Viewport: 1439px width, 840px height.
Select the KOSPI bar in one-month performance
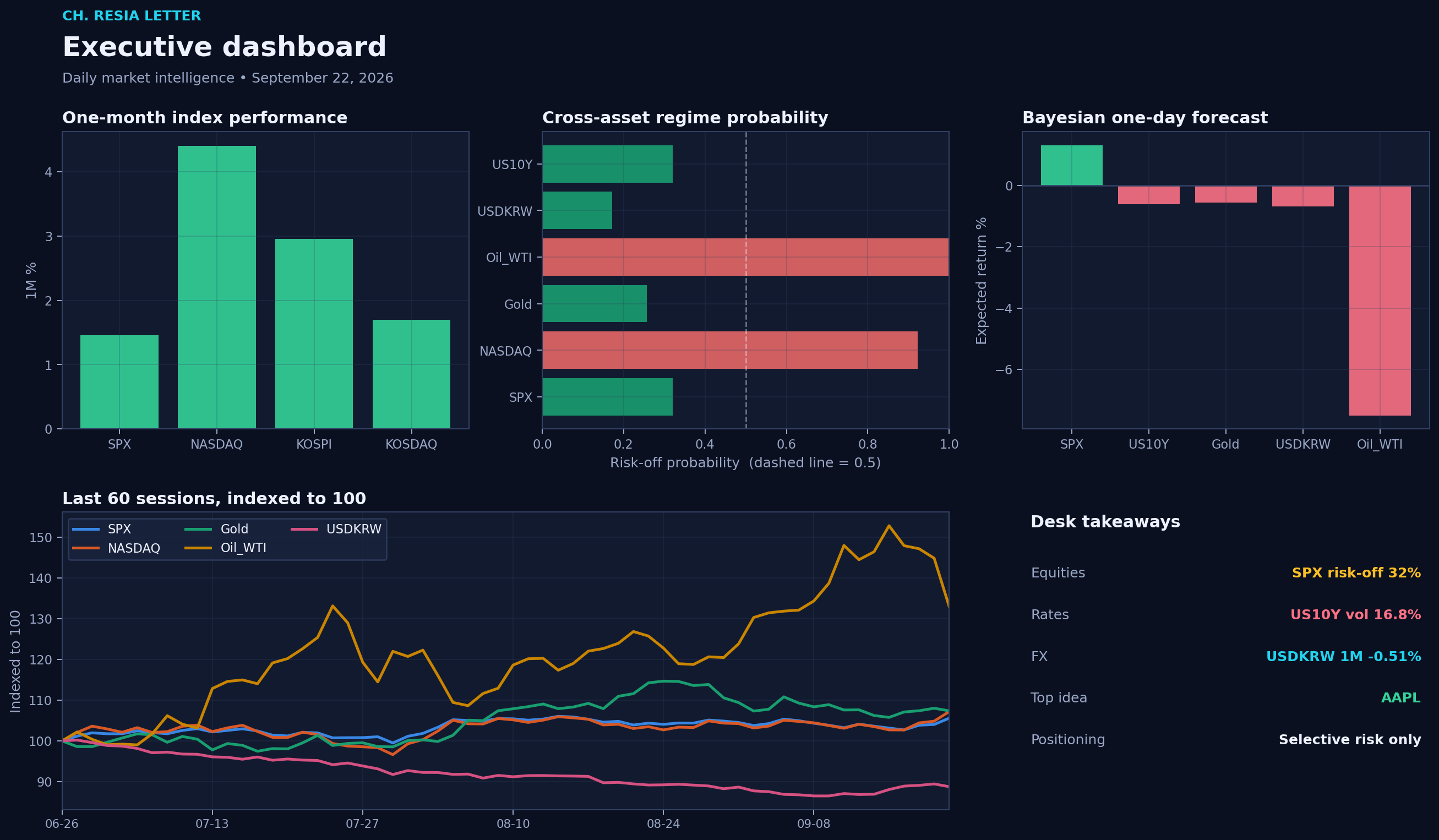tap(314, 334)
